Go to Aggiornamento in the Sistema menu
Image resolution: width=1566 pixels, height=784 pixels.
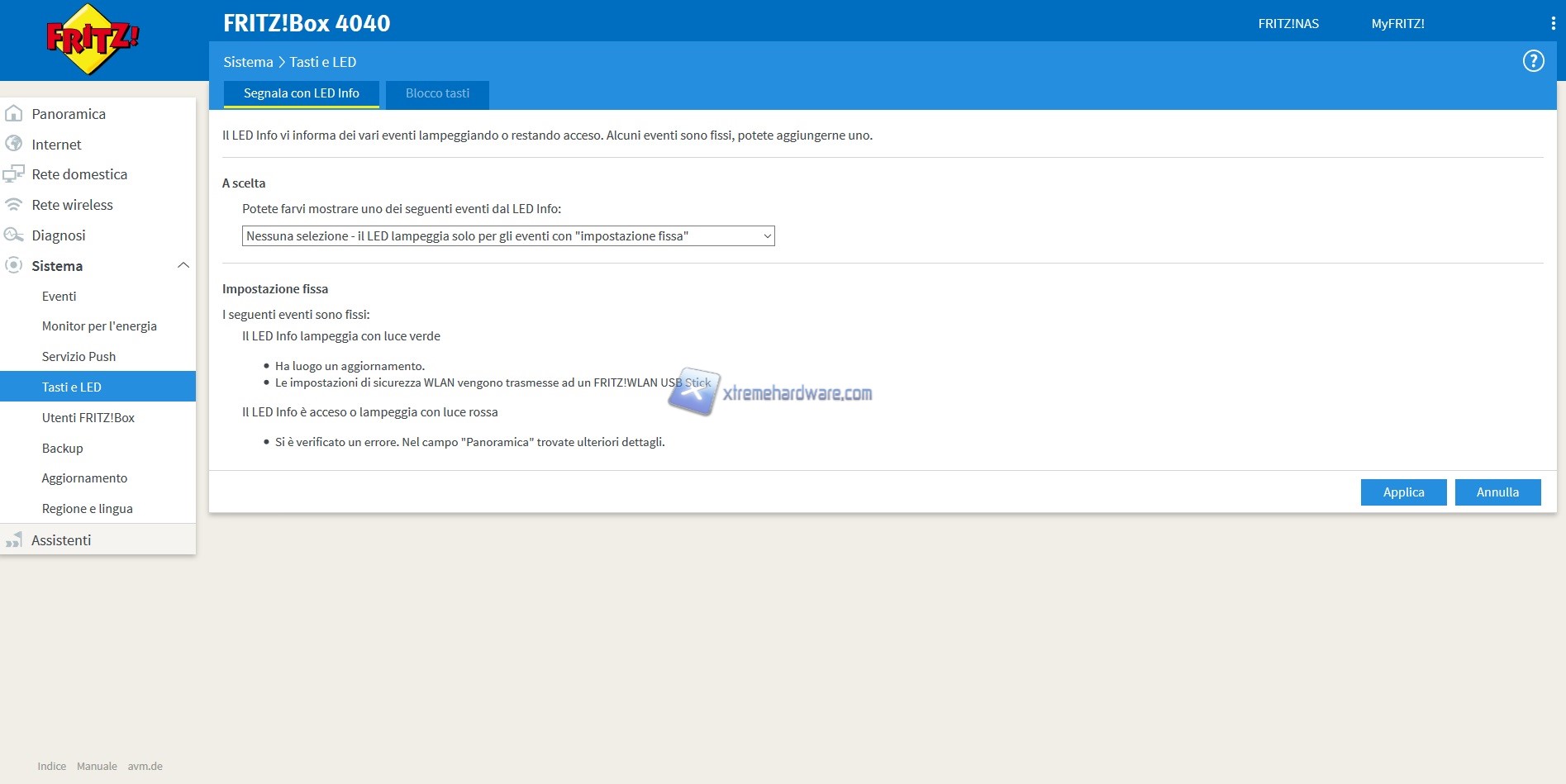[84, 478]
